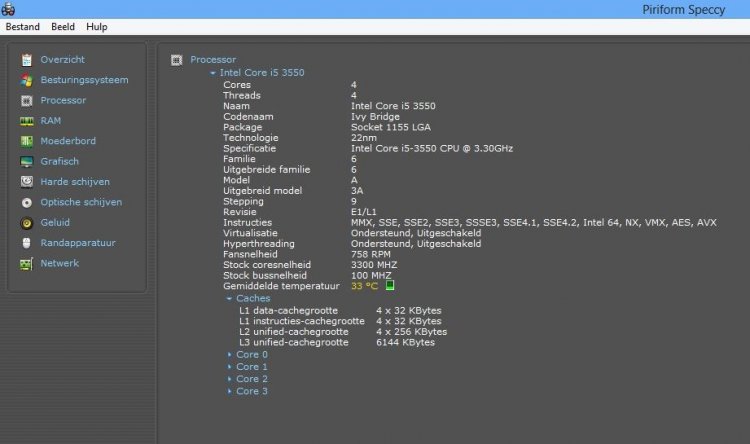Click the green temperature indicator icon
Screen dimensions: 750x444
[390, 286]
